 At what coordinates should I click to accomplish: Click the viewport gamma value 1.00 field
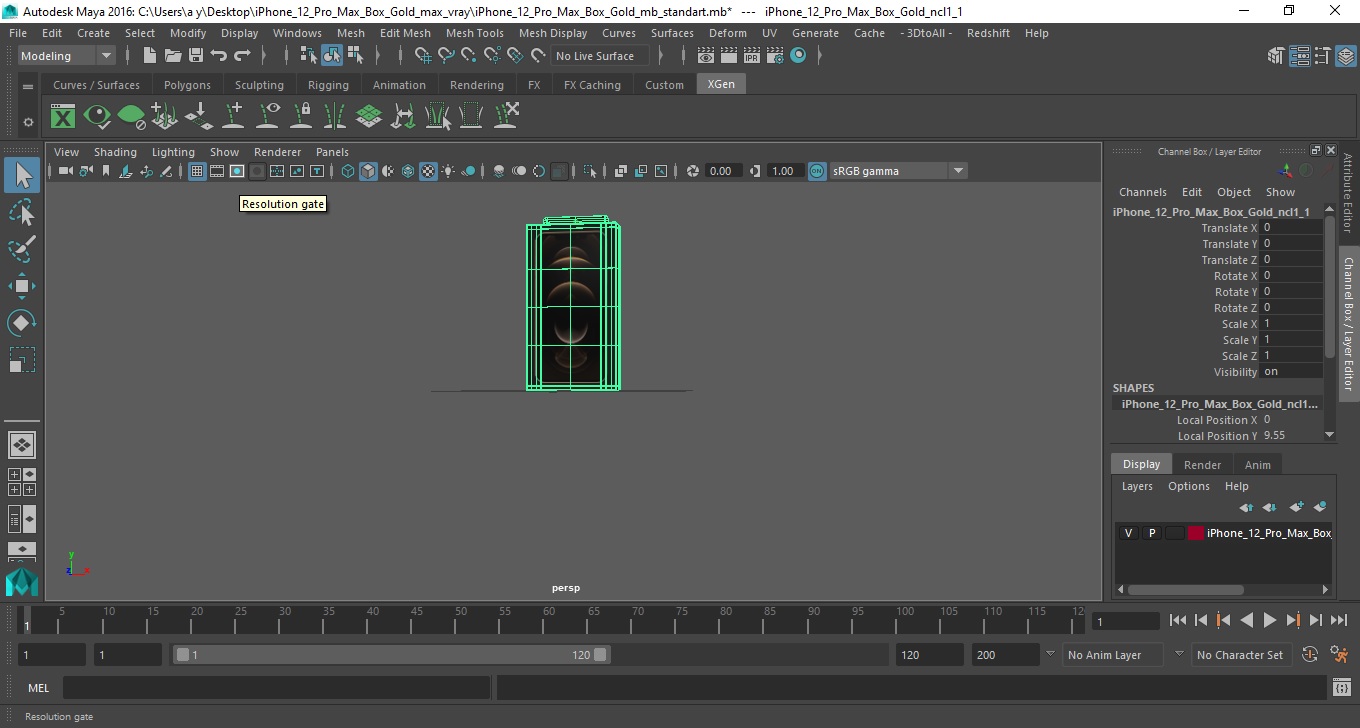[x=783, y=171]
